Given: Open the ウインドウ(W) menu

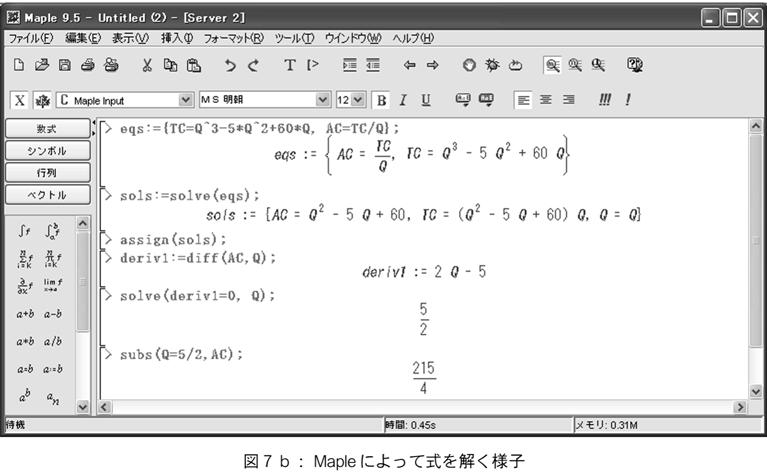Looking at the screenshot, I should 353,38.
